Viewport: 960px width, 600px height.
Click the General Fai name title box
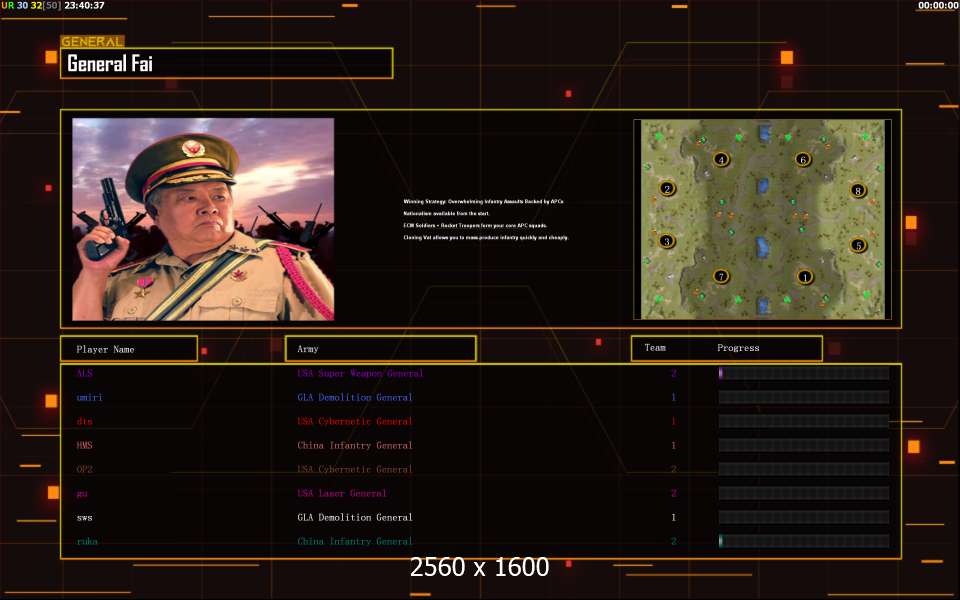[x=227, y=63]
